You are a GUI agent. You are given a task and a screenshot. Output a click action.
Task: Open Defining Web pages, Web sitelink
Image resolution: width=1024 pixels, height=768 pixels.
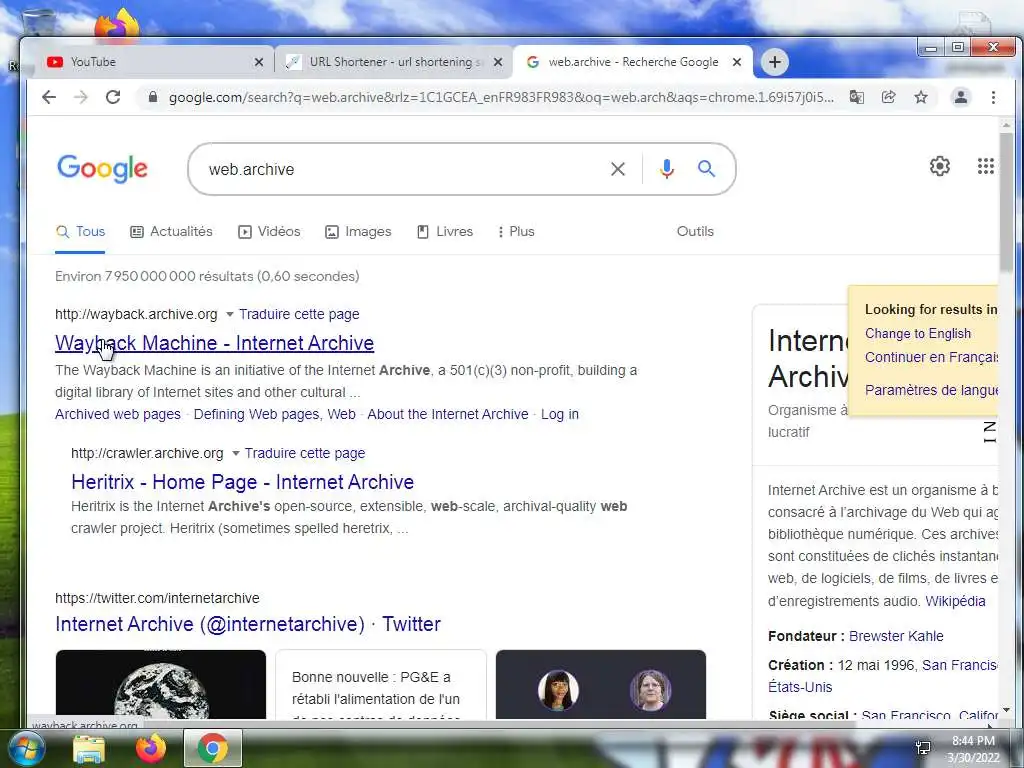point(274,415)
